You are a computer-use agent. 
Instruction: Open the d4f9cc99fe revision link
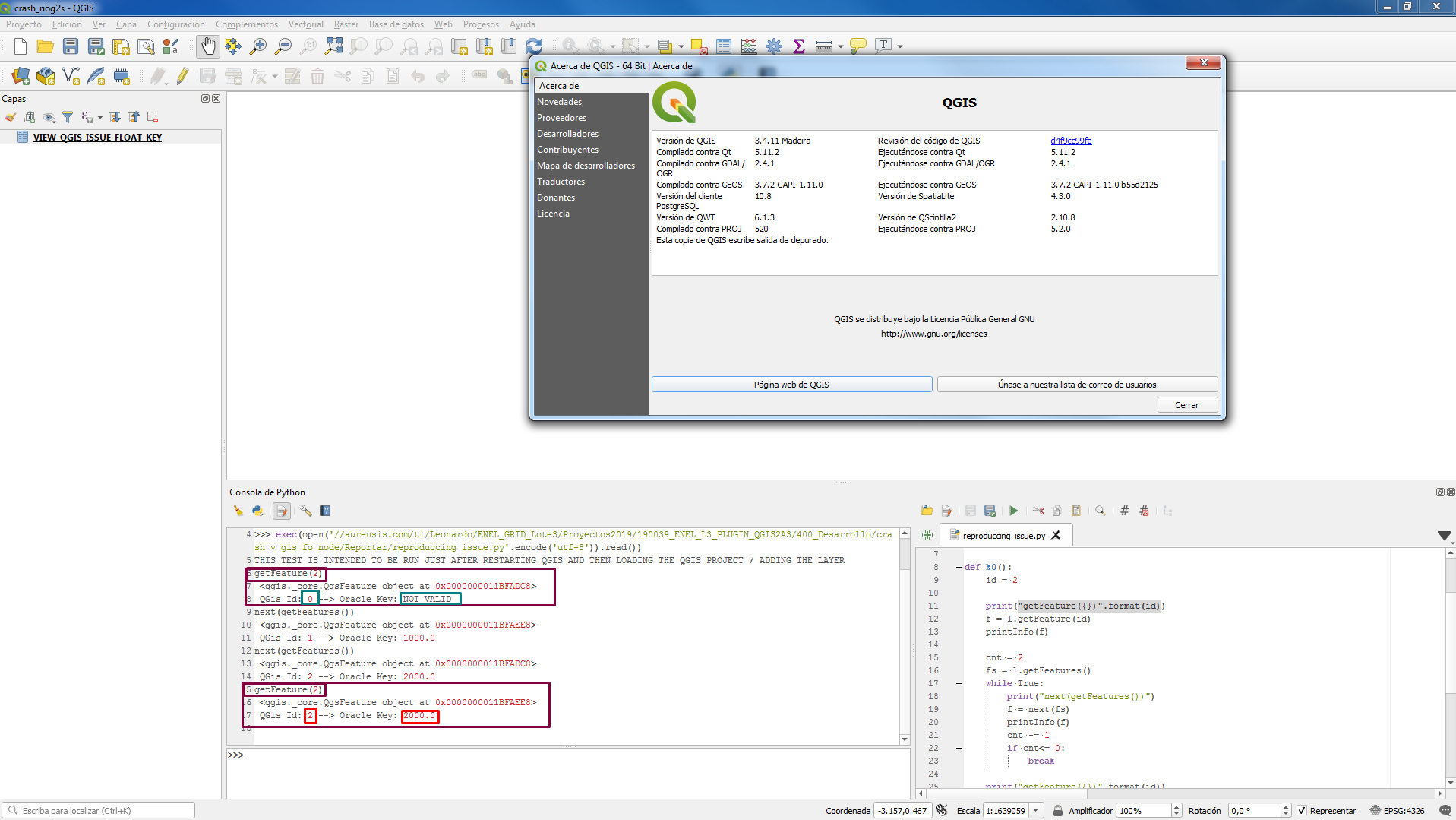point(1071,141)
